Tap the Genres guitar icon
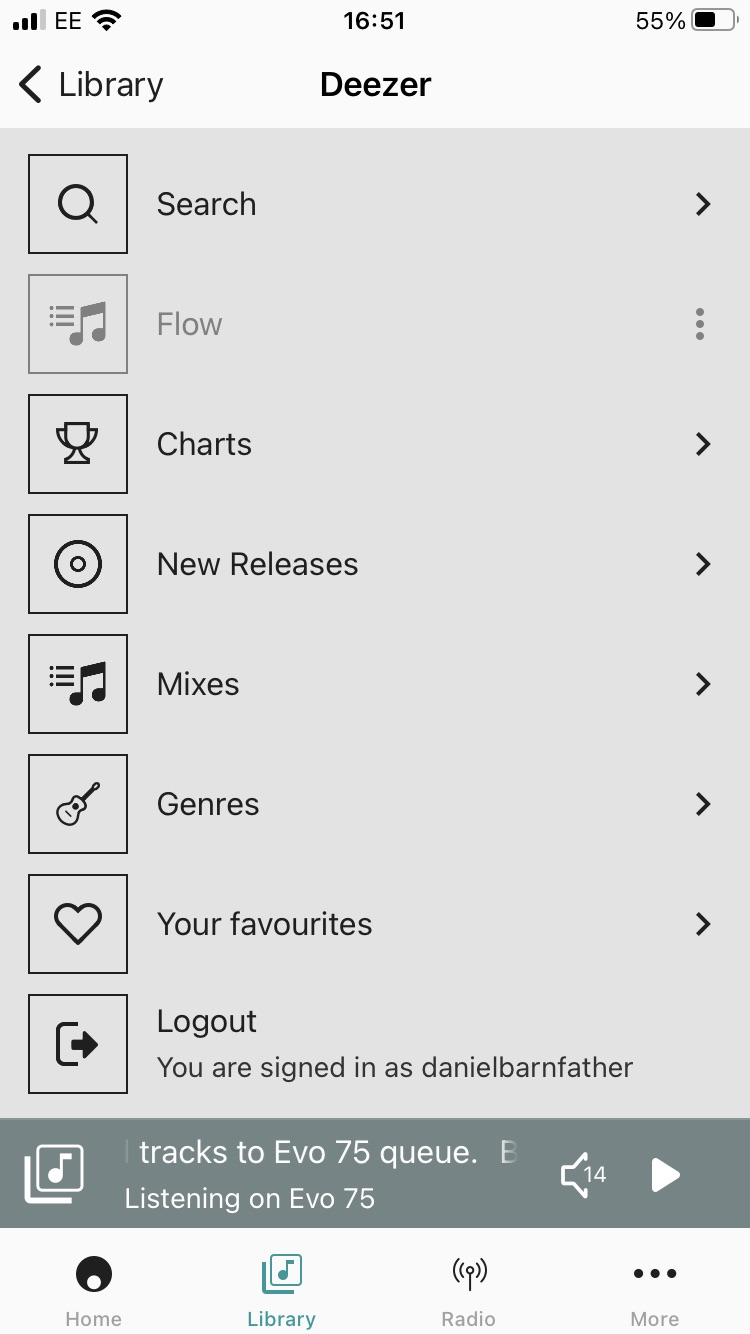 [78, 804]
